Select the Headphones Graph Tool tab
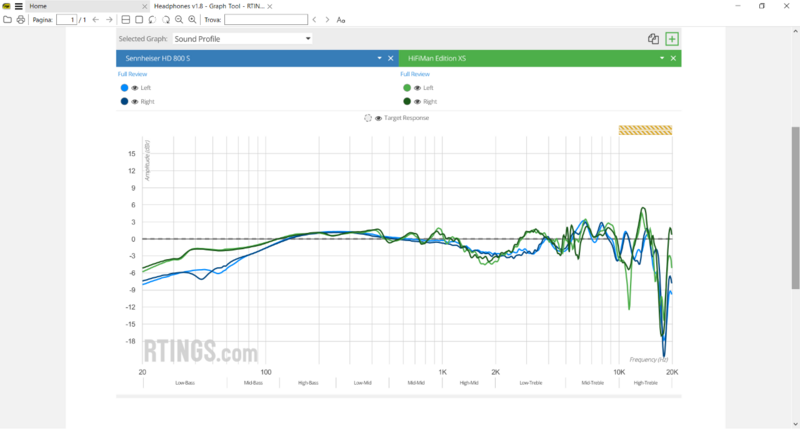The height and width of the screenshot is (429, 800). 208,6
